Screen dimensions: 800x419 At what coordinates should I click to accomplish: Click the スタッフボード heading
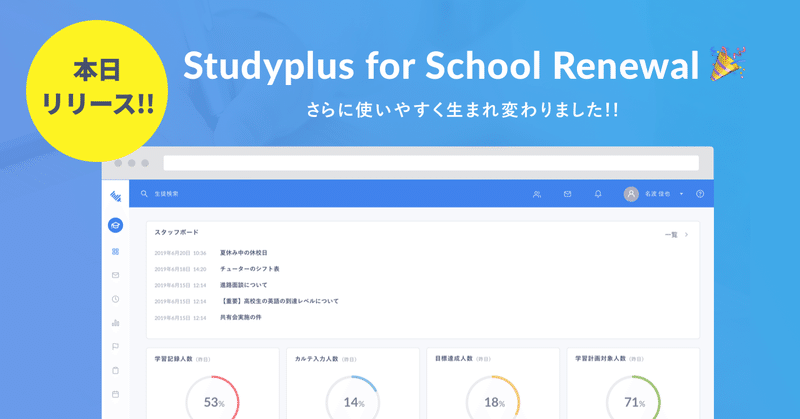tap(177, 232)
